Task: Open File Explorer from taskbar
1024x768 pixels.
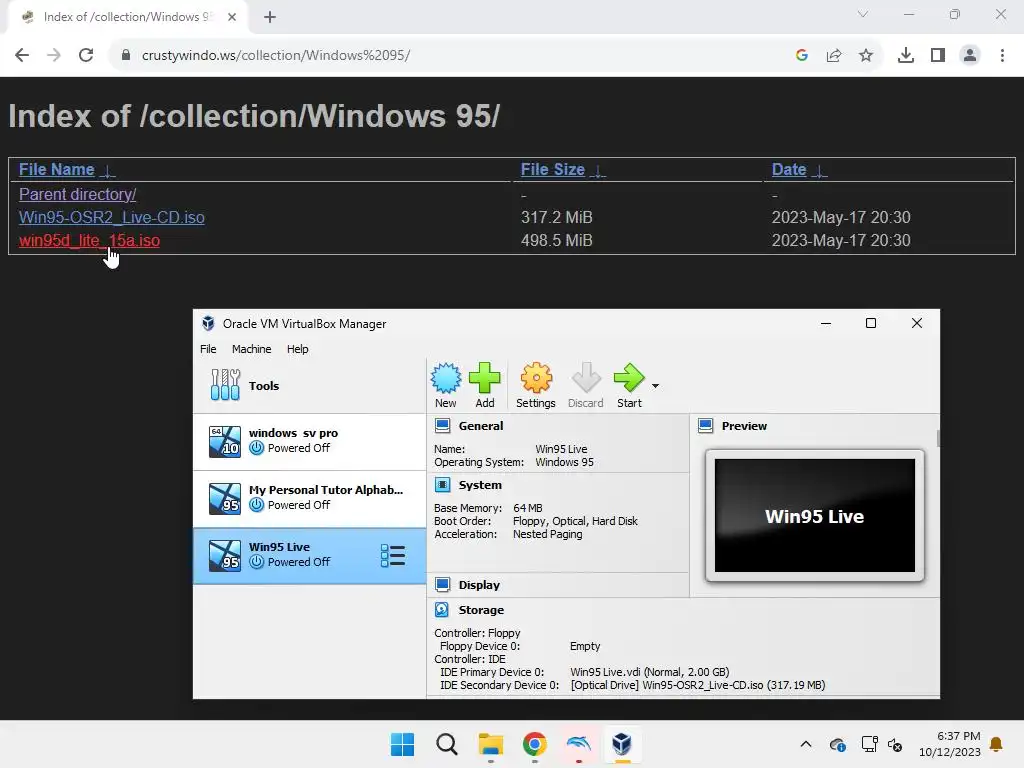Action: coord(490,744)
